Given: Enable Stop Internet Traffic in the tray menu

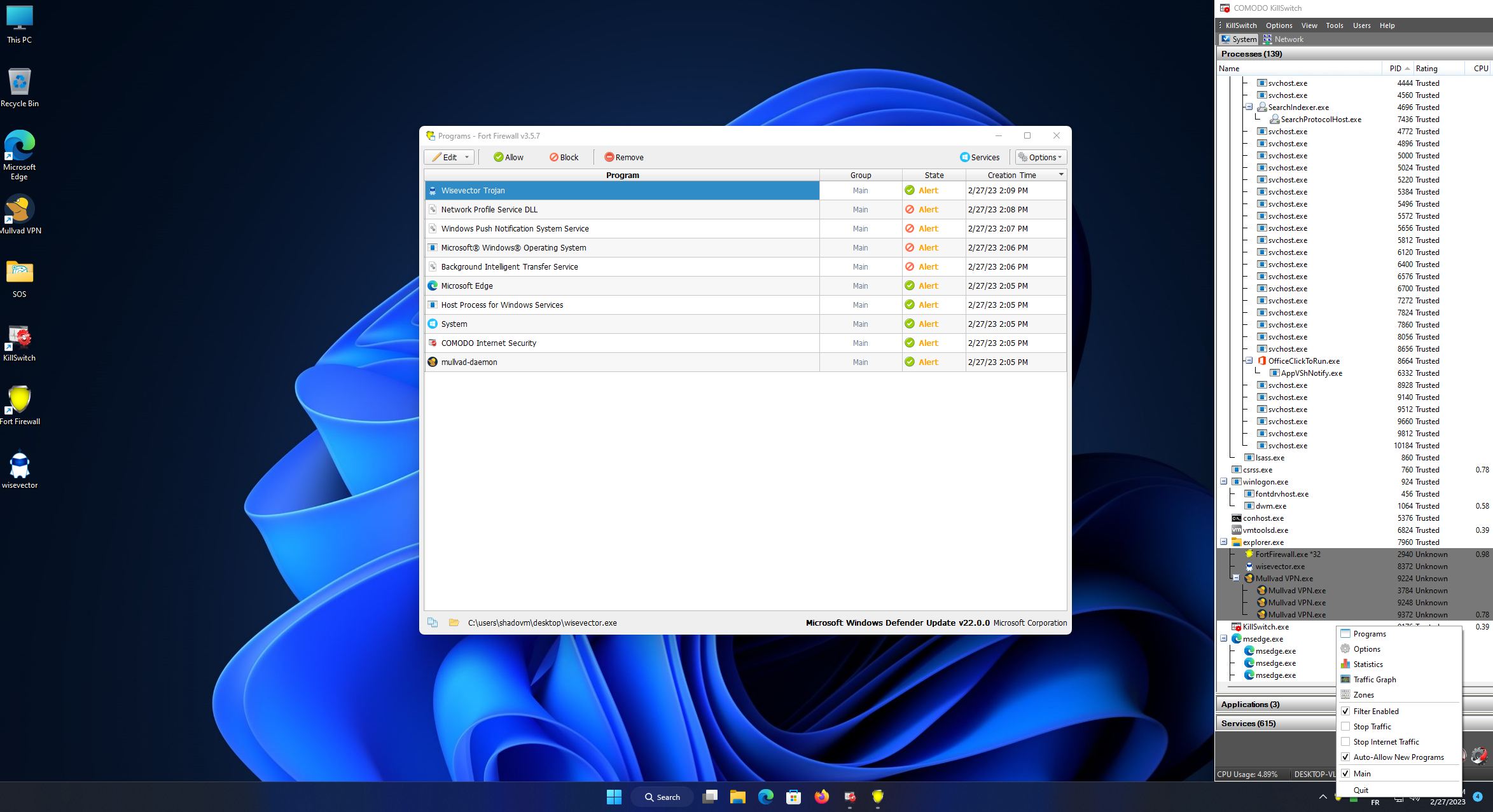Looking at the screenshot, I should pos(1399,741).
